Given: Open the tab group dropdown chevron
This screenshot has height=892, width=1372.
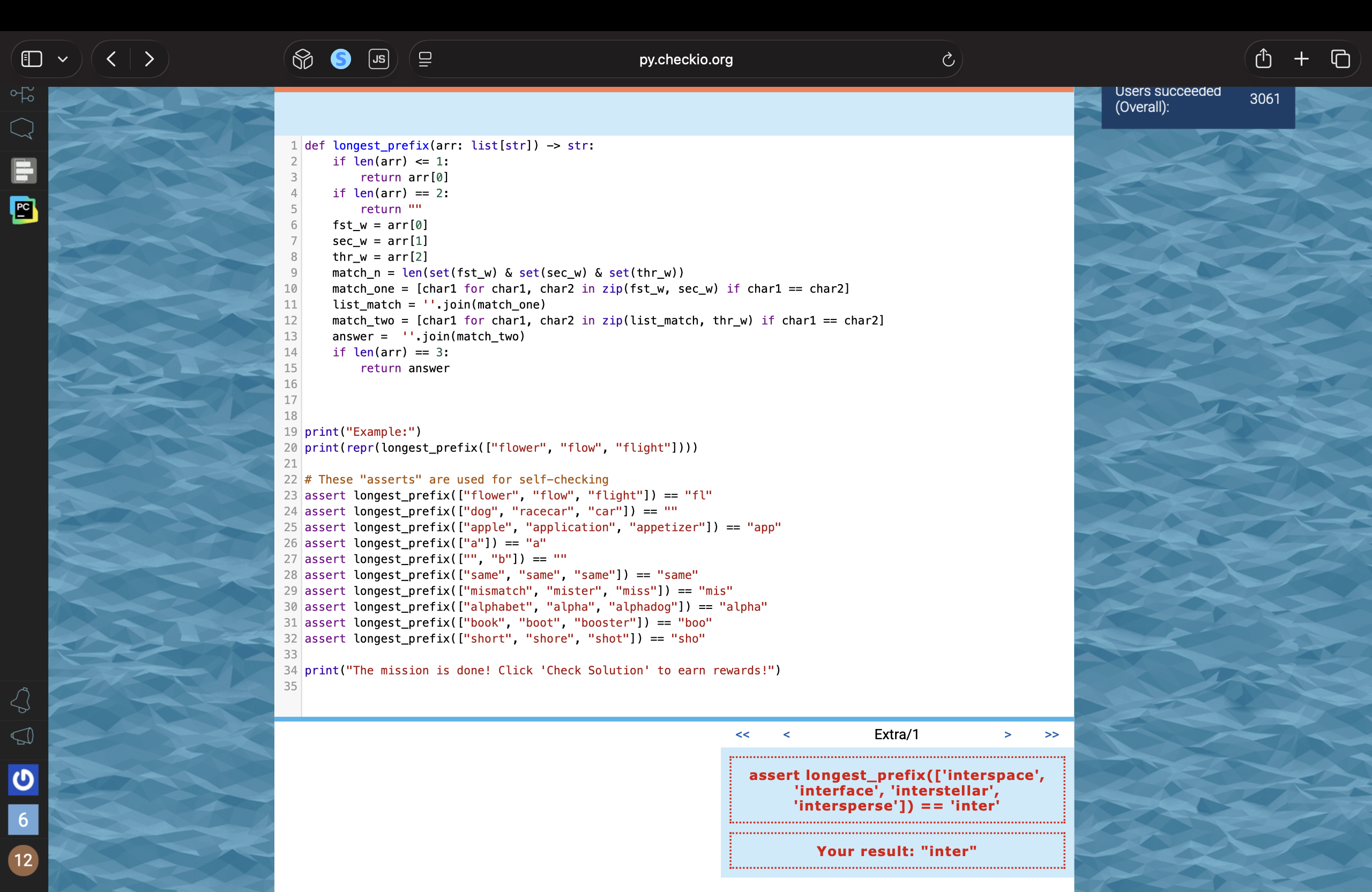Looking at the screenshot, I should 63,59.
